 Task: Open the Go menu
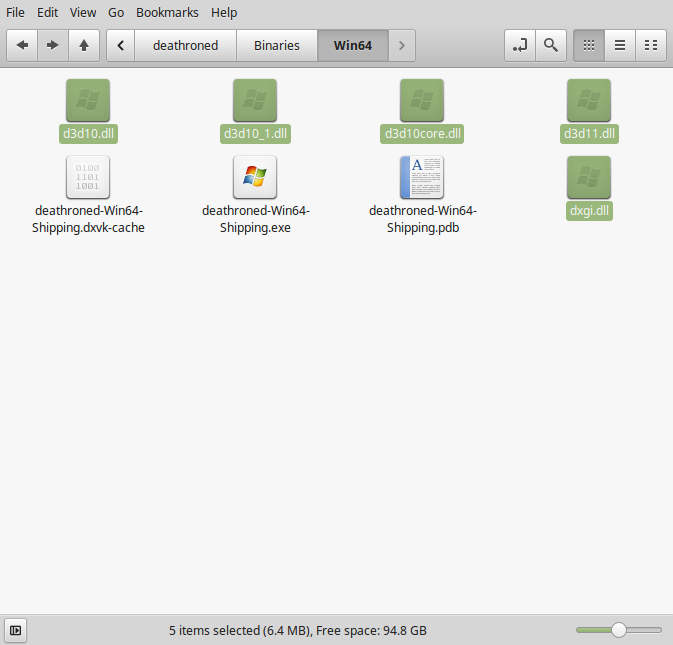pyautogui.click(x=116, y=12)
